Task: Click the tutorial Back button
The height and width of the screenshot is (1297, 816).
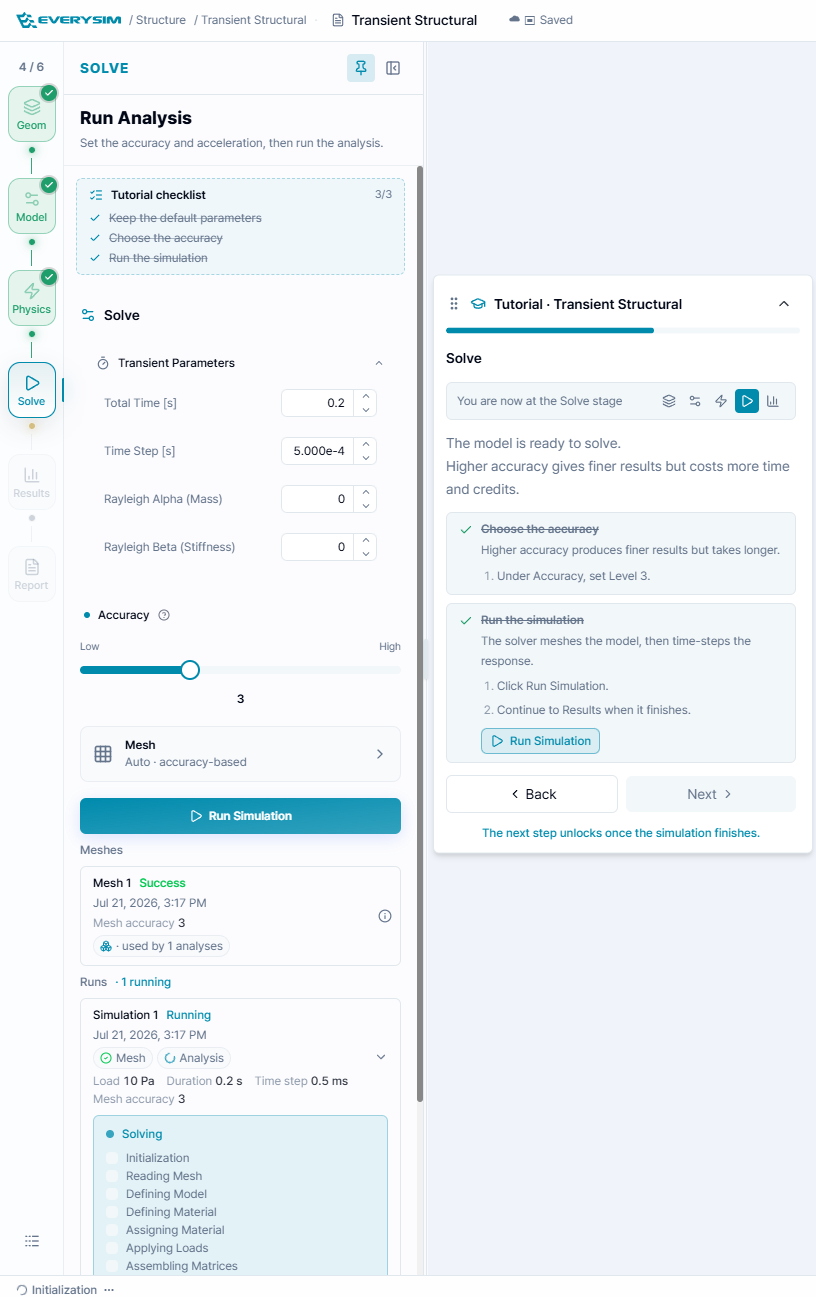Action: pyautogui.click(x=532, y=794)
